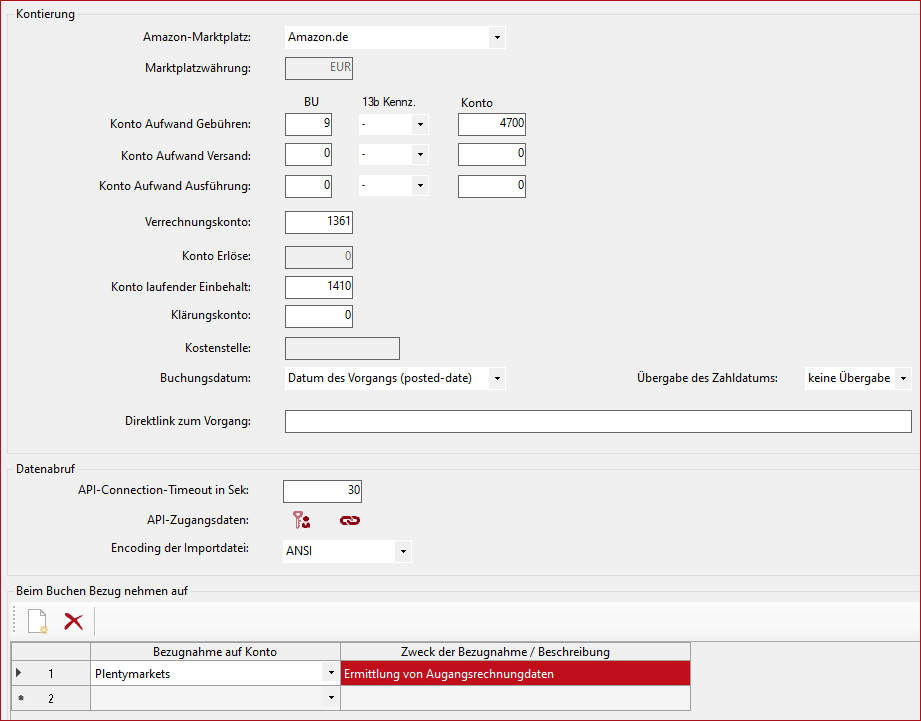
Task: Click the red Ermittlung von Augangsrechnungdaten cell
Action: pyautogui.click(x=514, y=674)
